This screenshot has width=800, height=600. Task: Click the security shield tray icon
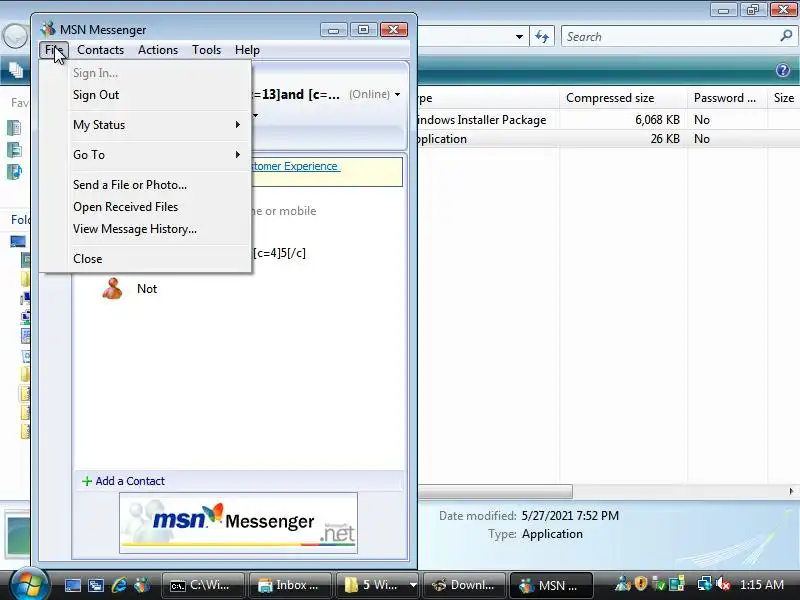pyautogui.click(x=641, y=584)
